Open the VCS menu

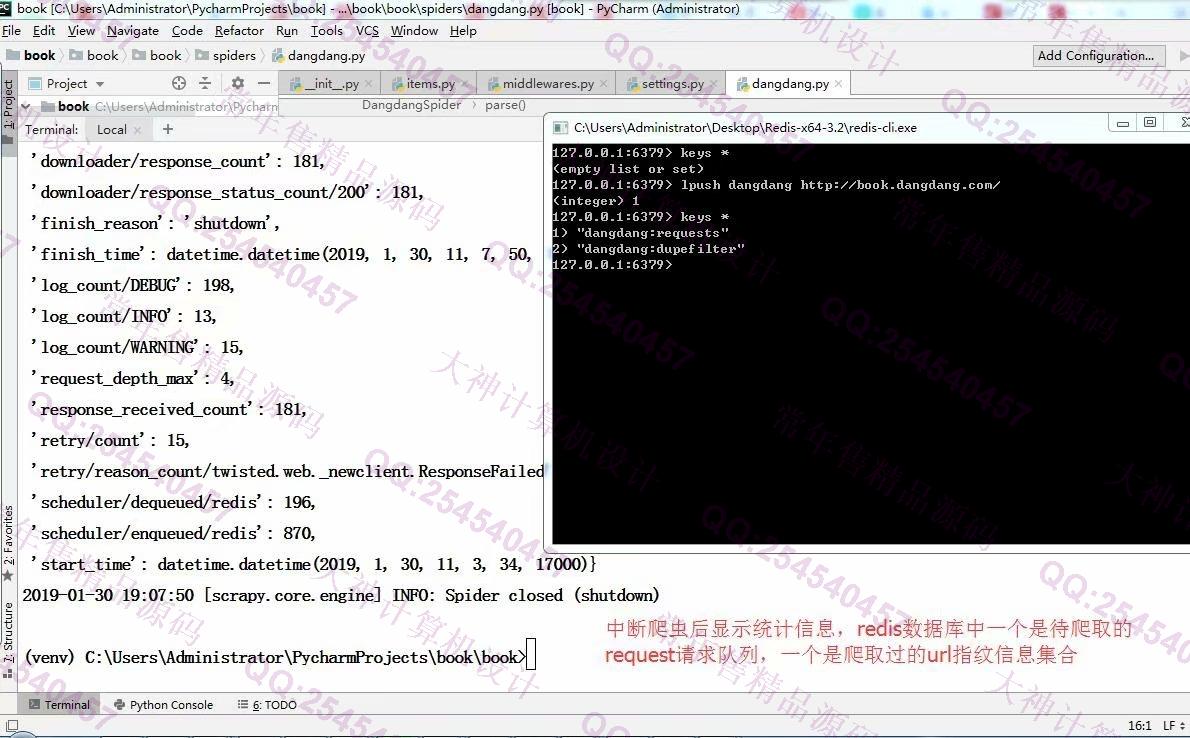(367, 30)
